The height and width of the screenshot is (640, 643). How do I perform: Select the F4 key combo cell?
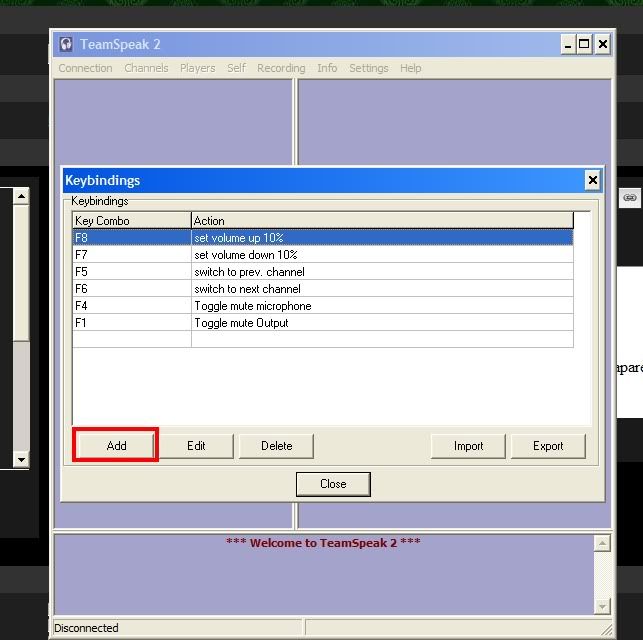tap(132, 306)
